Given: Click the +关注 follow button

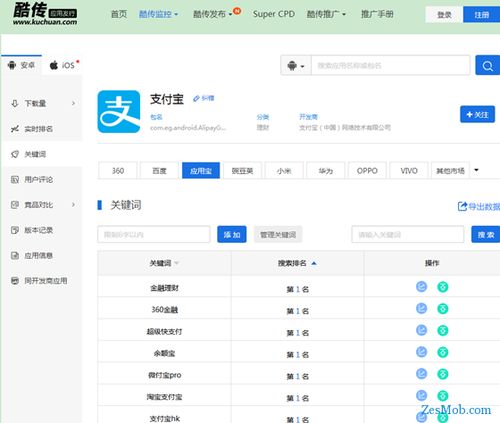Looking at the screenshot, I should (477, 114).
